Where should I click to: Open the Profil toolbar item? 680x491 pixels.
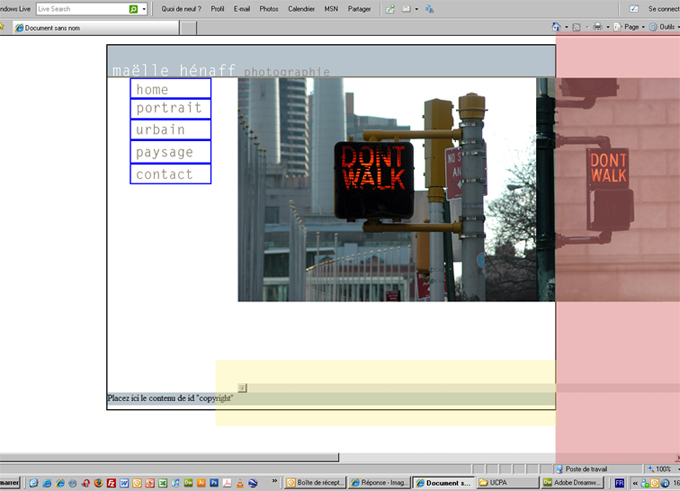click(x=217, y=9)
